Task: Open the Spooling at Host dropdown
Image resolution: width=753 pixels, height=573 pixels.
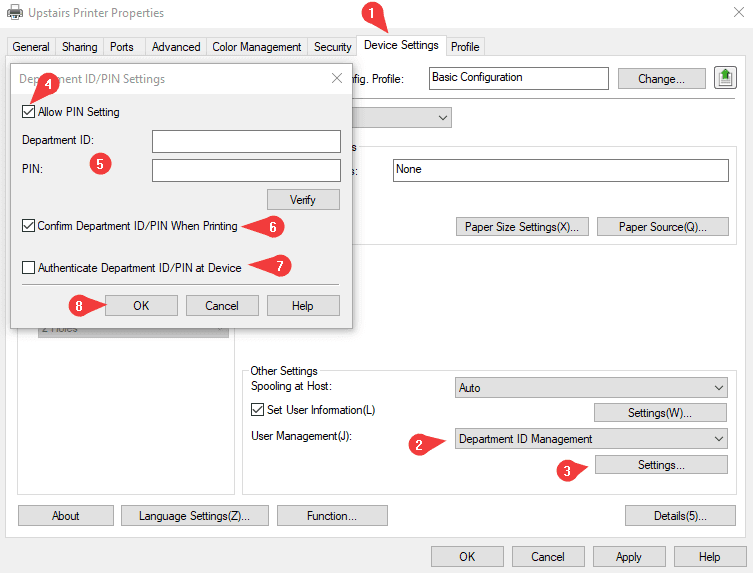Action: pyautogui.click(x=591, y=386)
